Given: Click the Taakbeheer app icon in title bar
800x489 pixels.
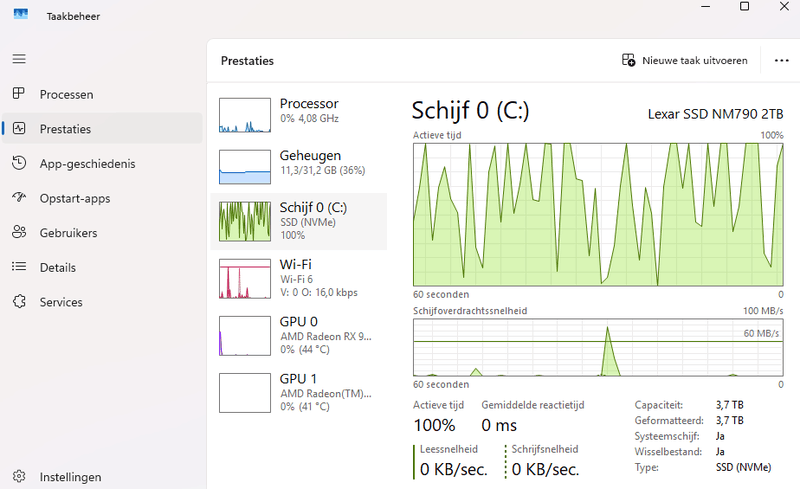Looking at the screenshot, I should [21, 16].
